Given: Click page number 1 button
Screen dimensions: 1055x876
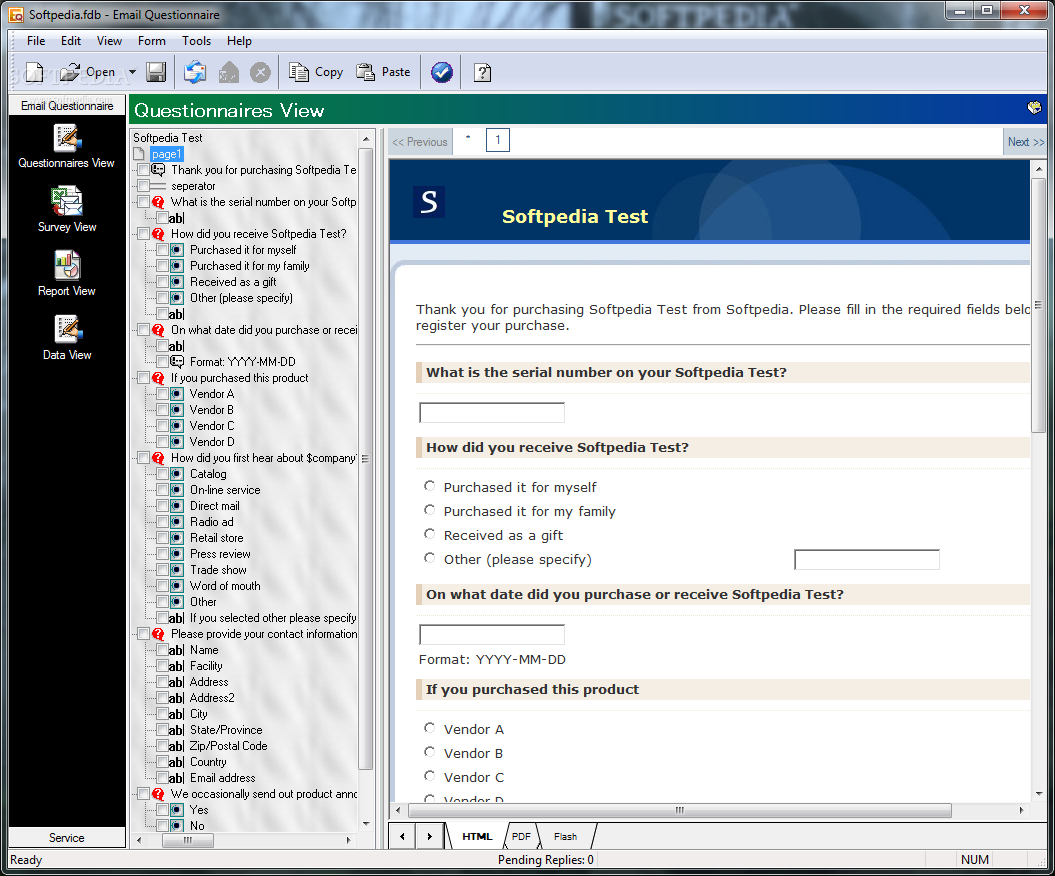Looking at the screenshot, I should tap(498, 140).
